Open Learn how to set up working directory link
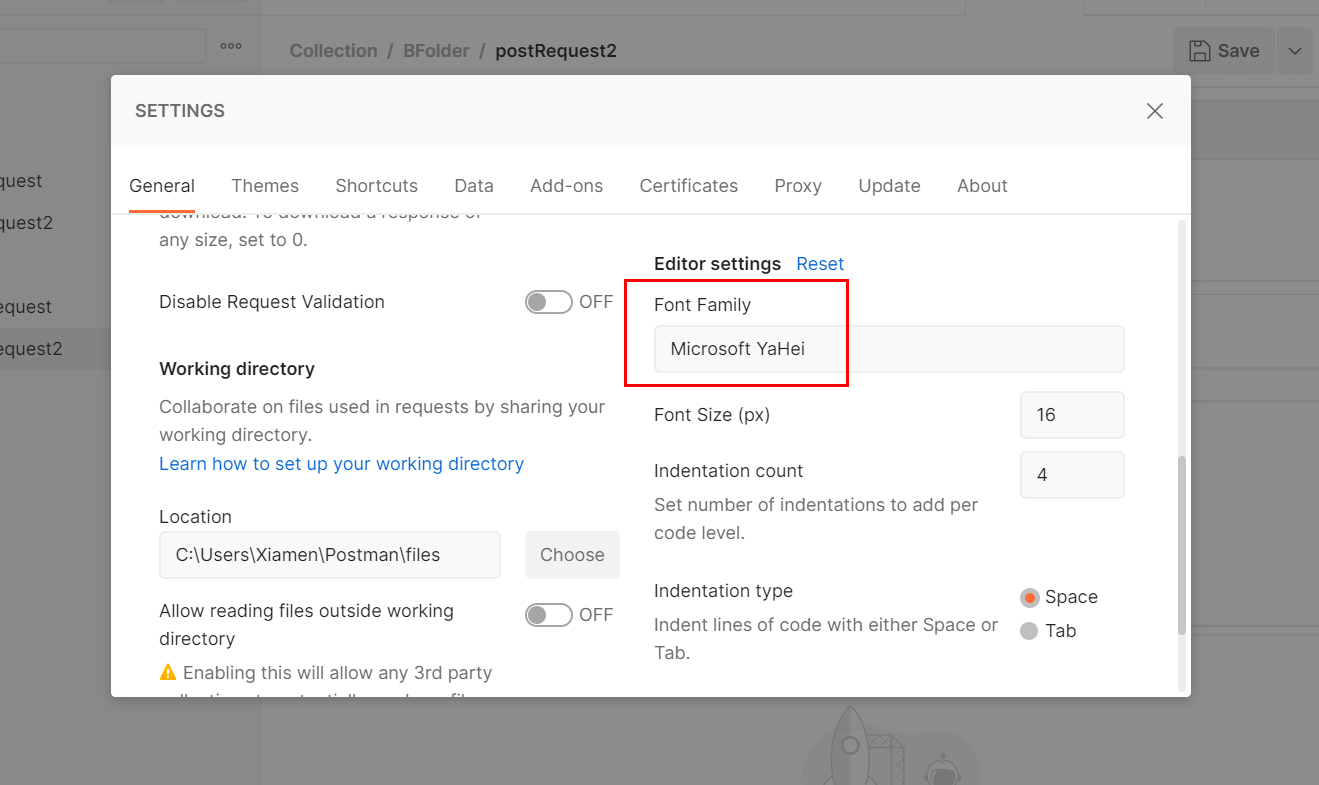 (x=341, y=464)
